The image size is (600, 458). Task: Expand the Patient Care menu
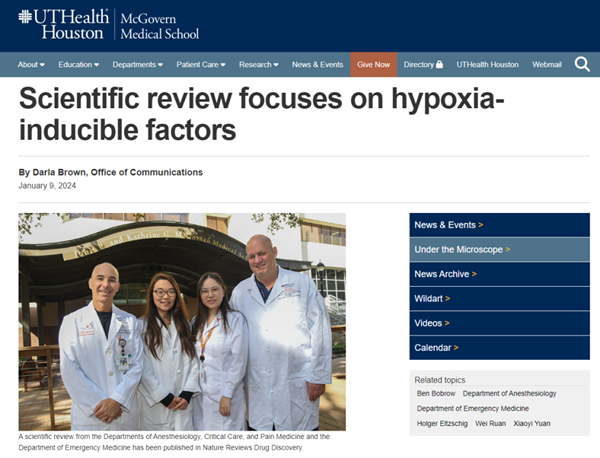(x=200, y=65)
